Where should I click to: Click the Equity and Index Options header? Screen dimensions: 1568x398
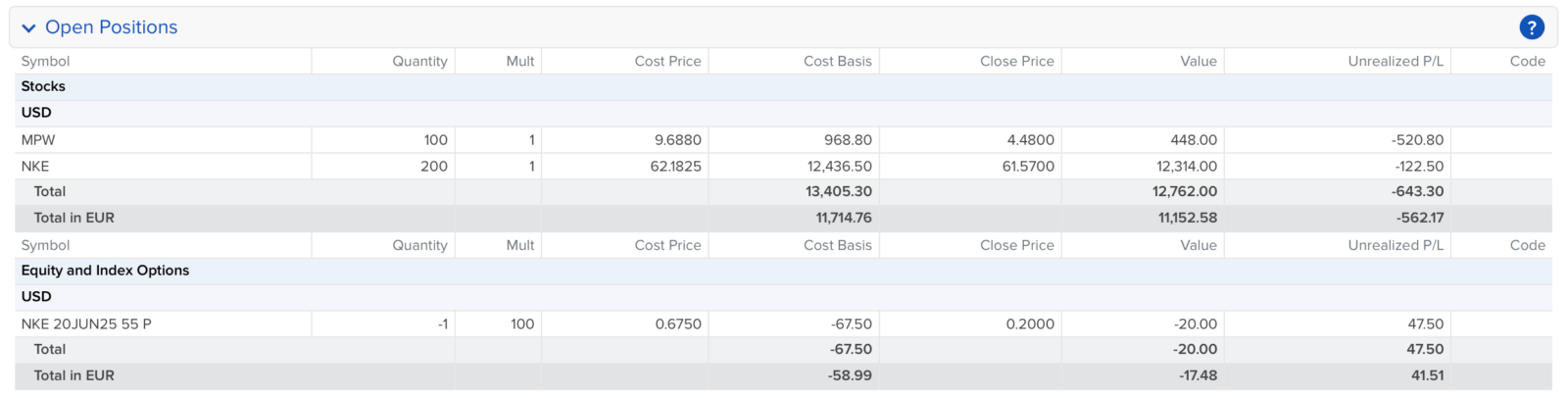105,271
